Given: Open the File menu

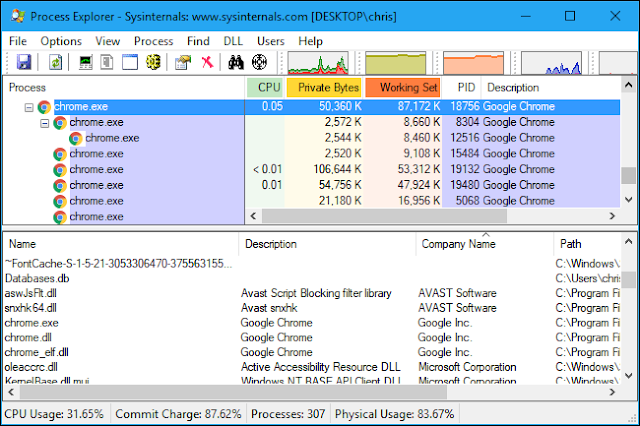Looking at the screenshot, I should click(x=18, y=41).
